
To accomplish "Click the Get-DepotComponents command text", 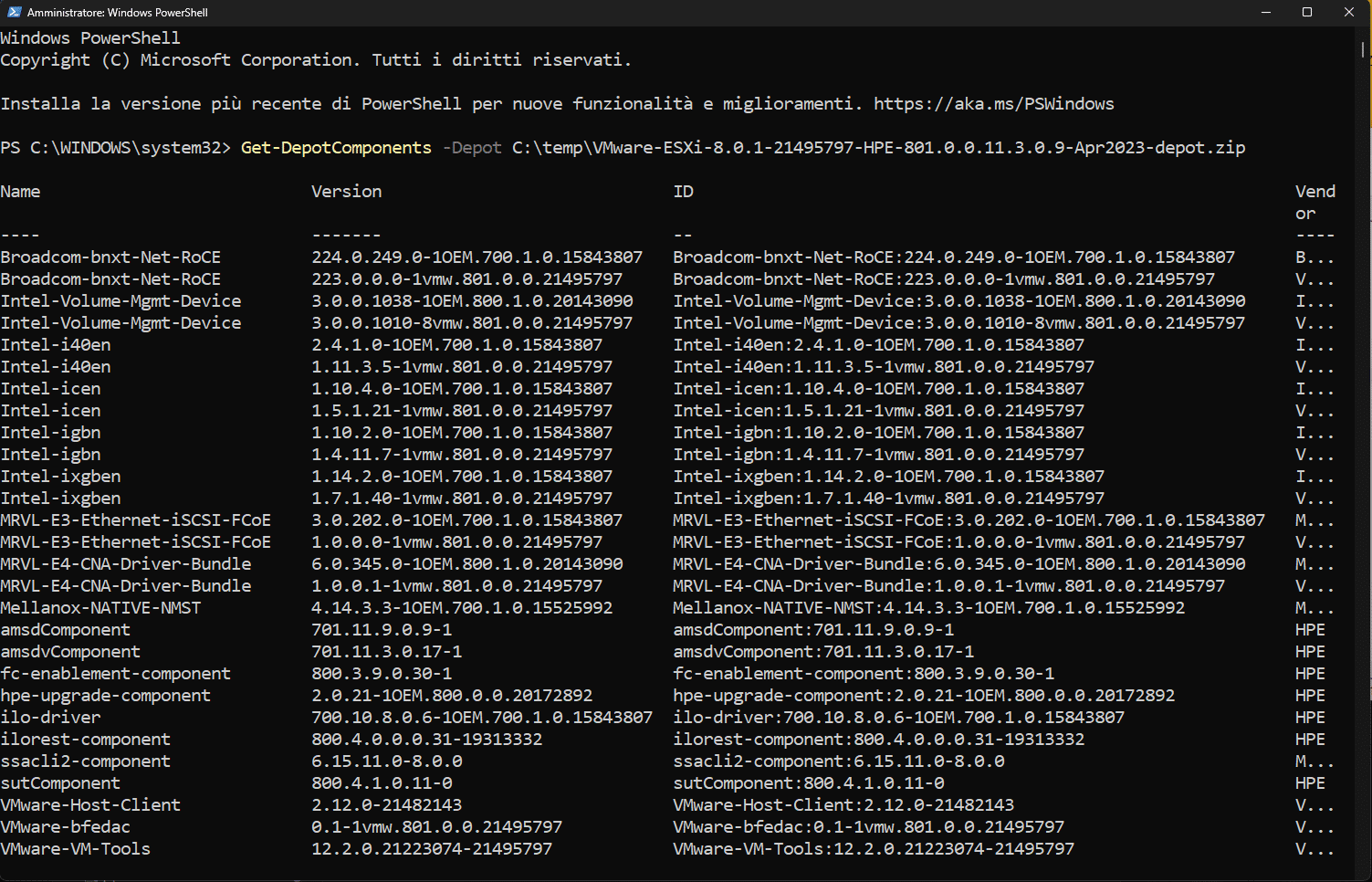I will (336, 148).
